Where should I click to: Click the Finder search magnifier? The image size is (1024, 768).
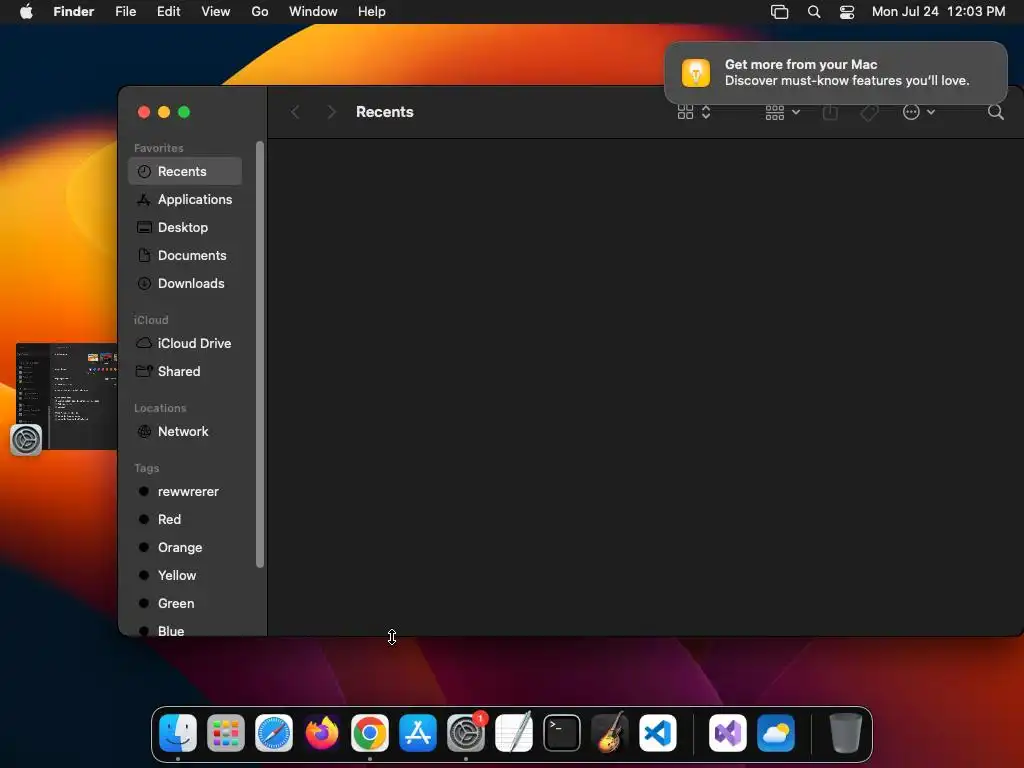(995, 112)
